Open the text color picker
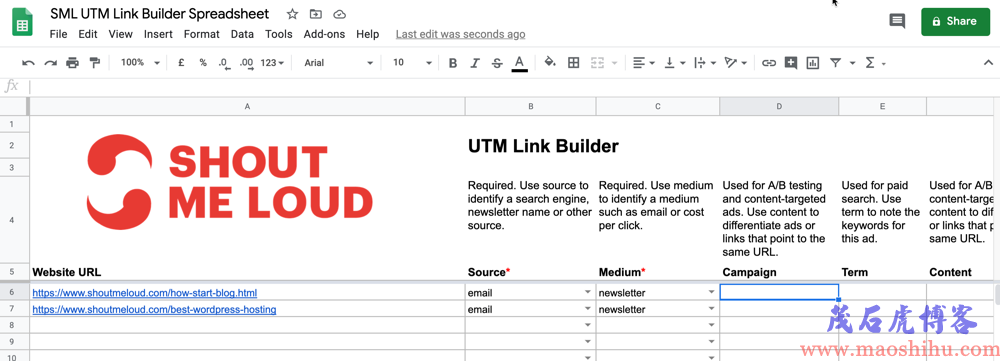 click(519, 63)
